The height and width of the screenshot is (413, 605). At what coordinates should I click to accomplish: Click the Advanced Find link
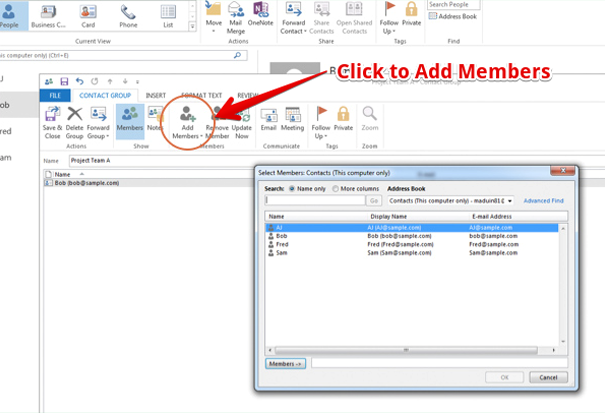(x=543, y=201)
